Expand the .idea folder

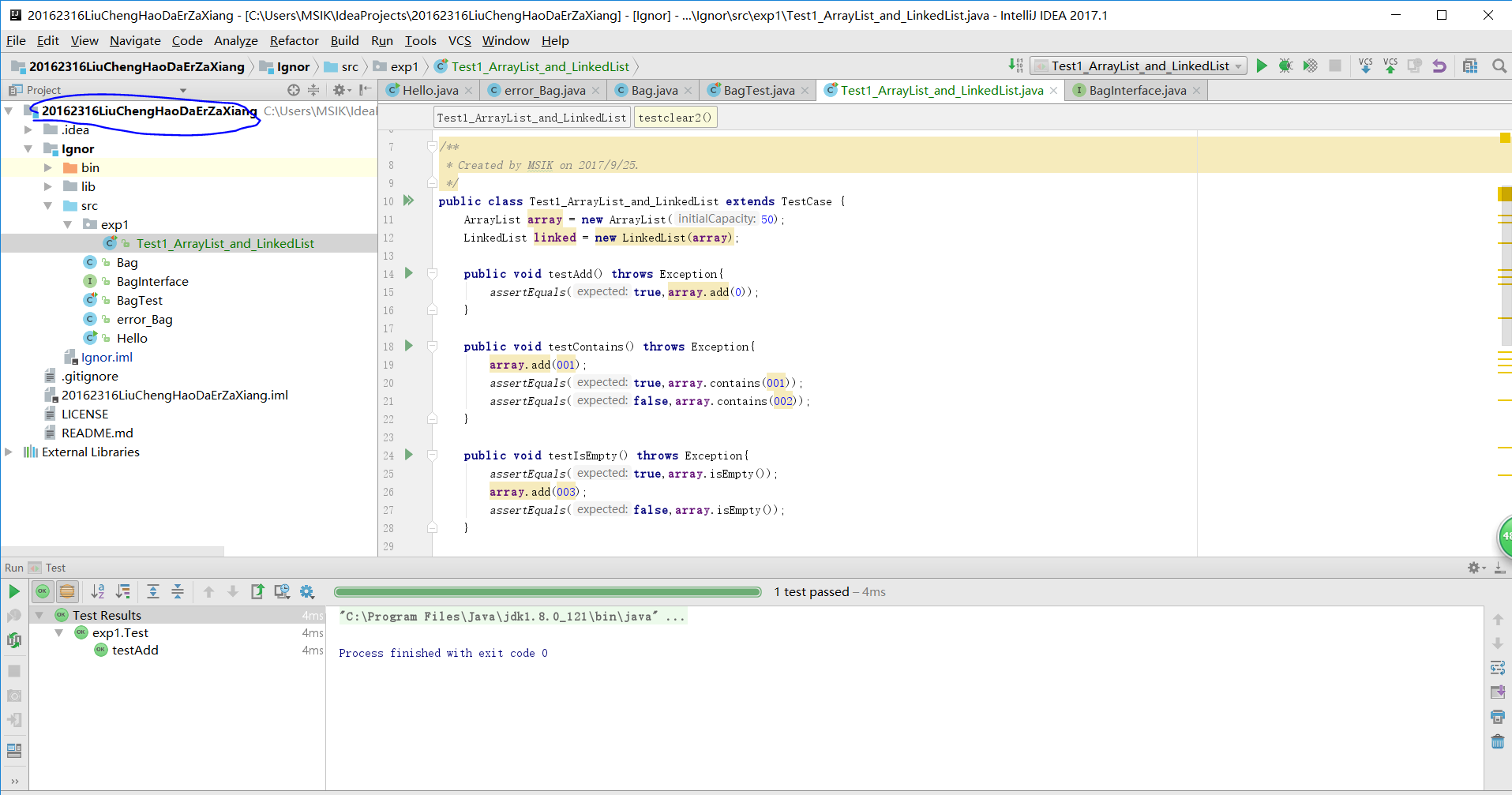pyautogui.click(x=28, y=129)
